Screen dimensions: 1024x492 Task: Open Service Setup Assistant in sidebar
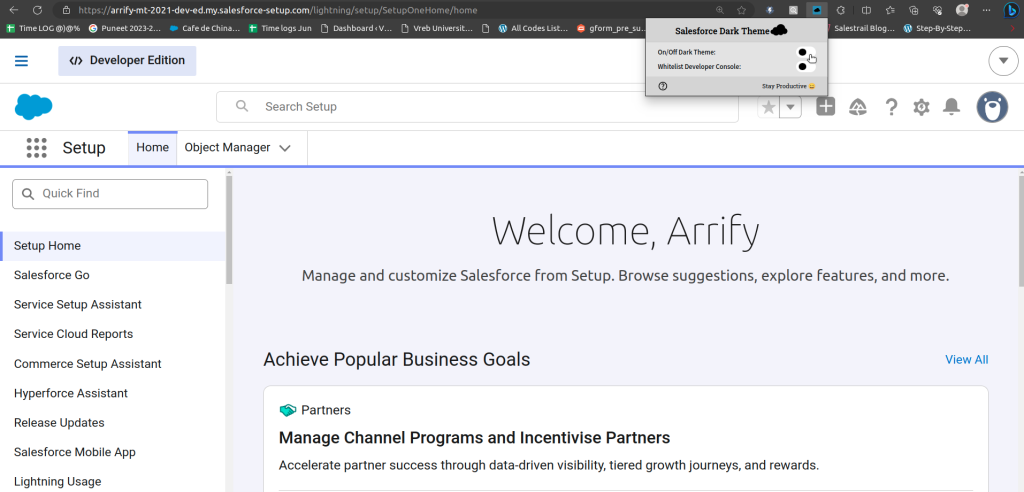(78, 305)
